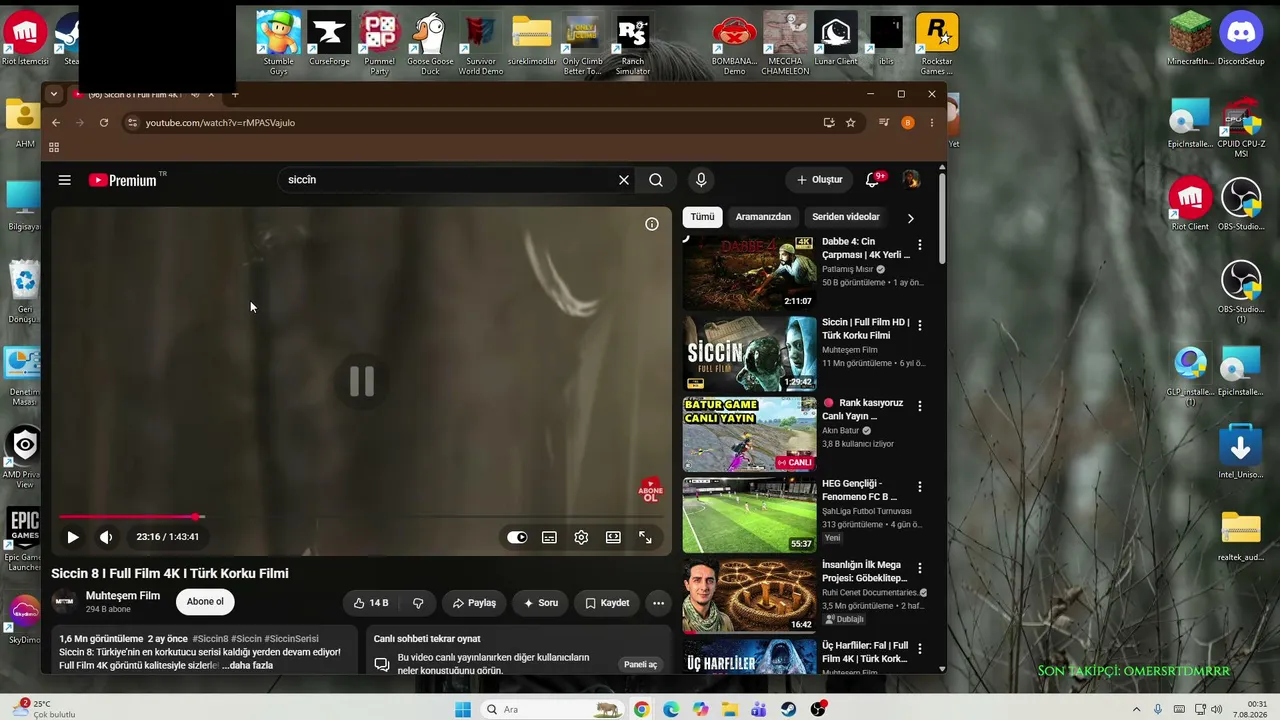Open the HEG Gençliği - Fenomeno FC title
The width and height of the screenshot is (1280, 720).
click(860, 490)
